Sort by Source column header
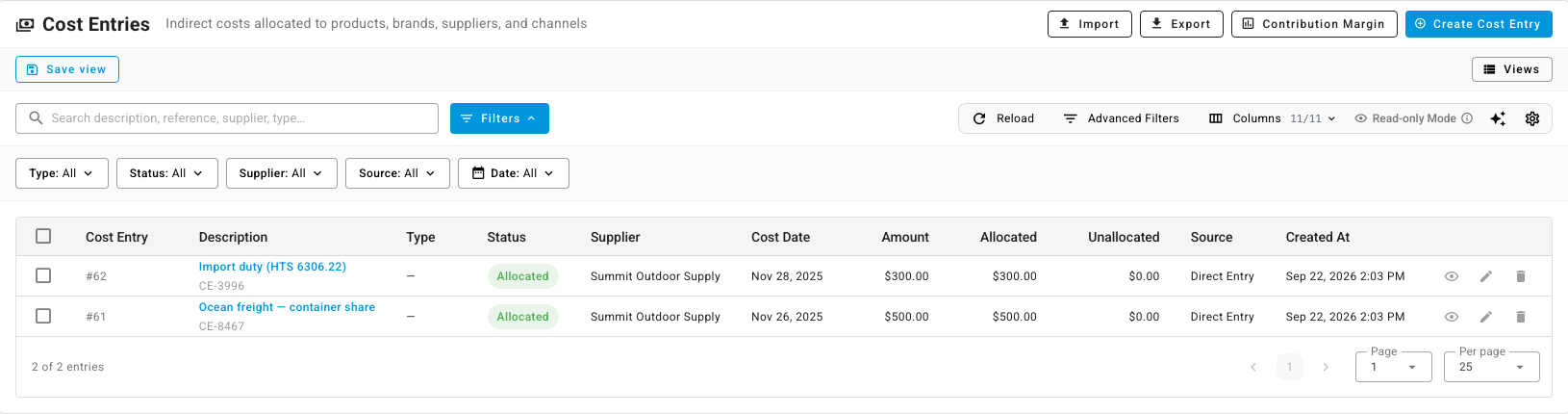The image size is (1568, 414). 1211,237
